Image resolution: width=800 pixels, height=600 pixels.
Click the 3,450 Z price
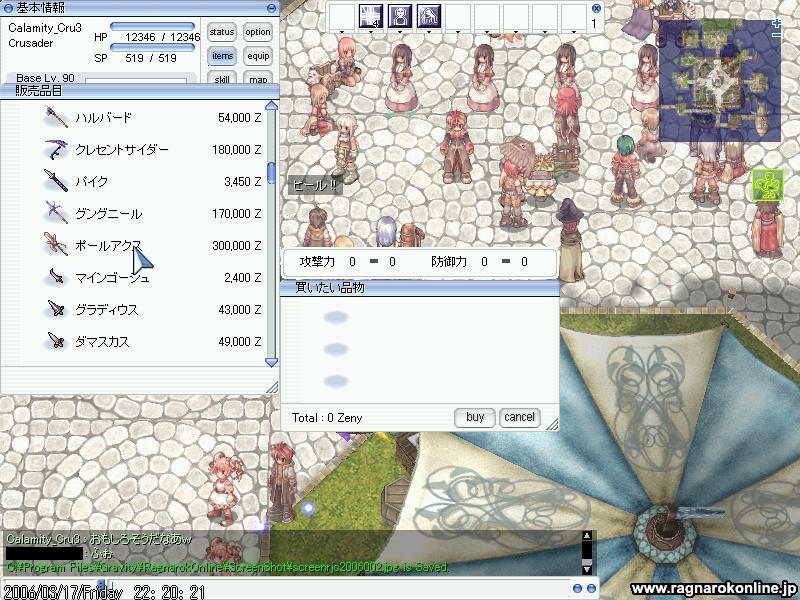[243, 182]
